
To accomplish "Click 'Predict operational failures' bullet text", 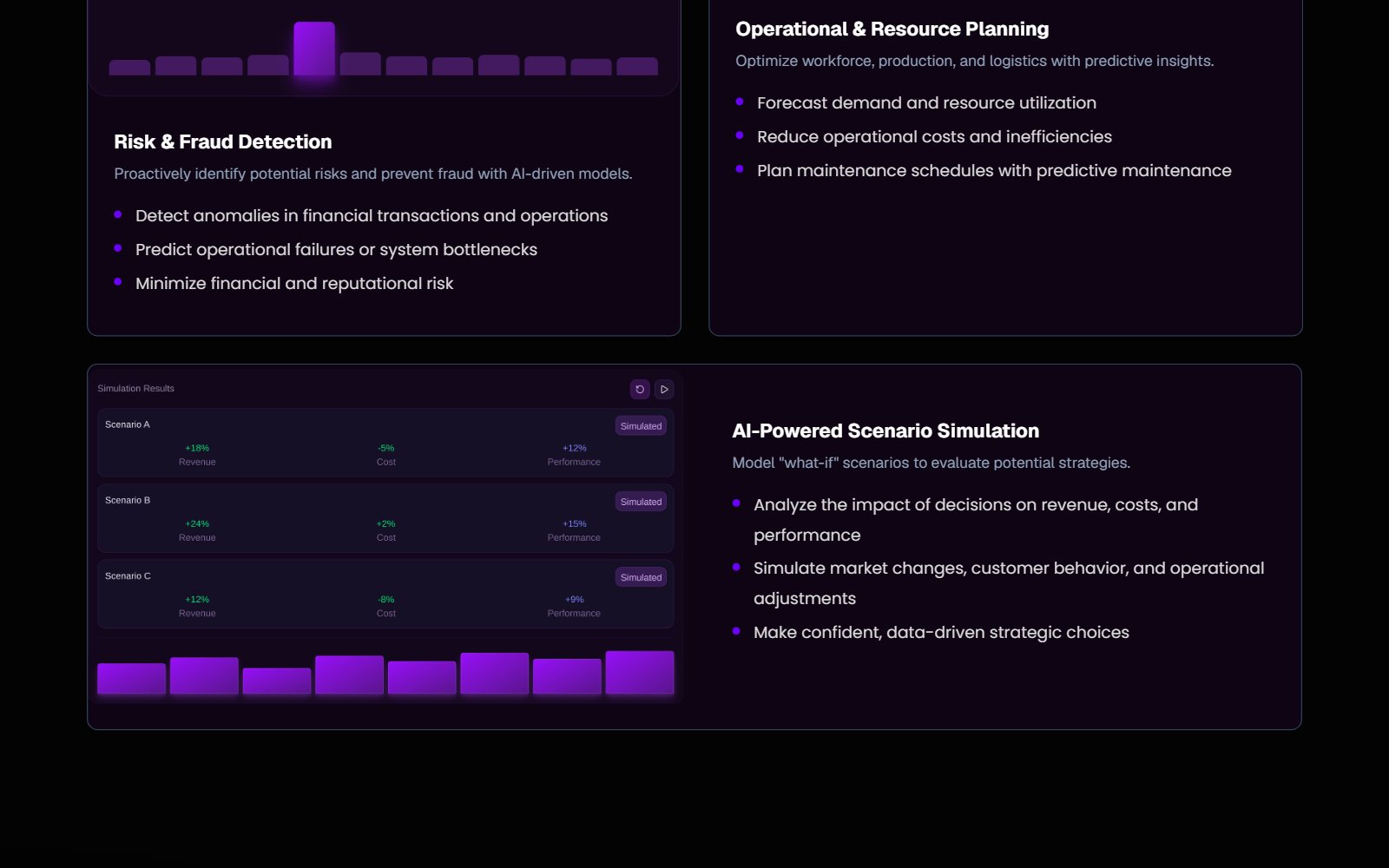I will [336, 249].
